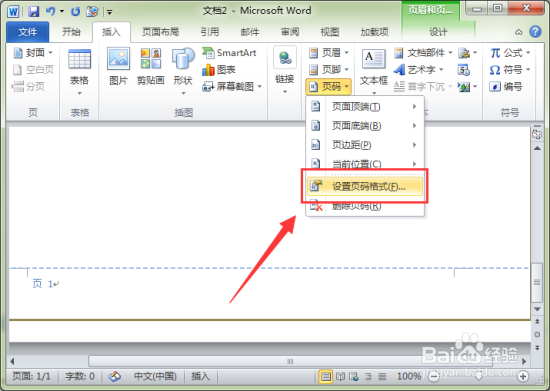Click 页面: 1/1 in status bar
Image resolution: width=550 pixels, height=391 pixels.
pyautogui.click(x=32, y=376)
